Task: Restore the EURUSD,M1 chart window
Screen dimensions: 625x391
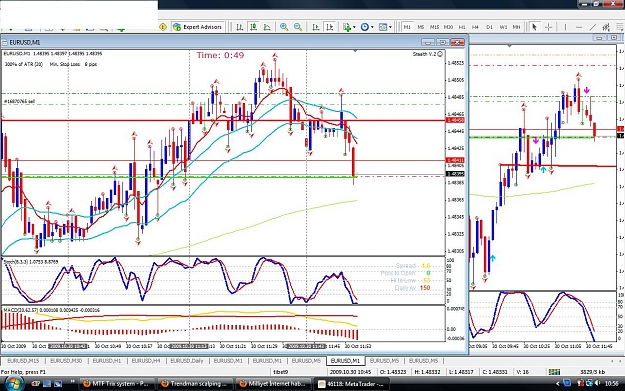Action: [442, 42]
